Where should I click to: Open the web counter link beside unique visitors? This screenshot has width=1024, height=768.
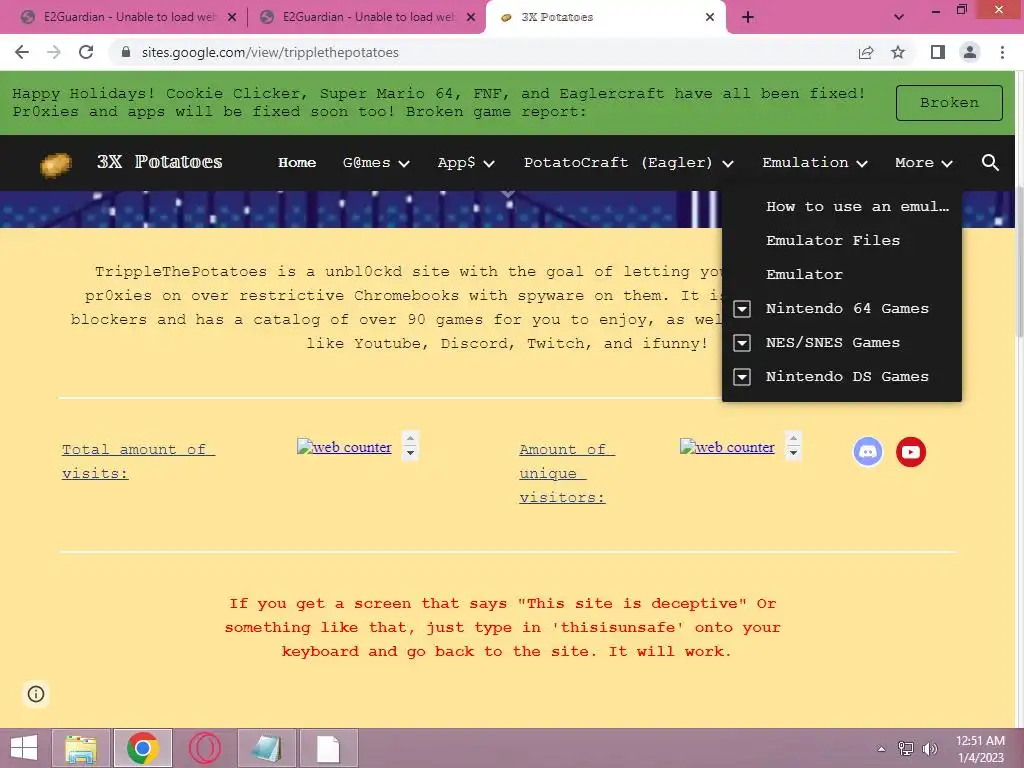coord(727,447)
